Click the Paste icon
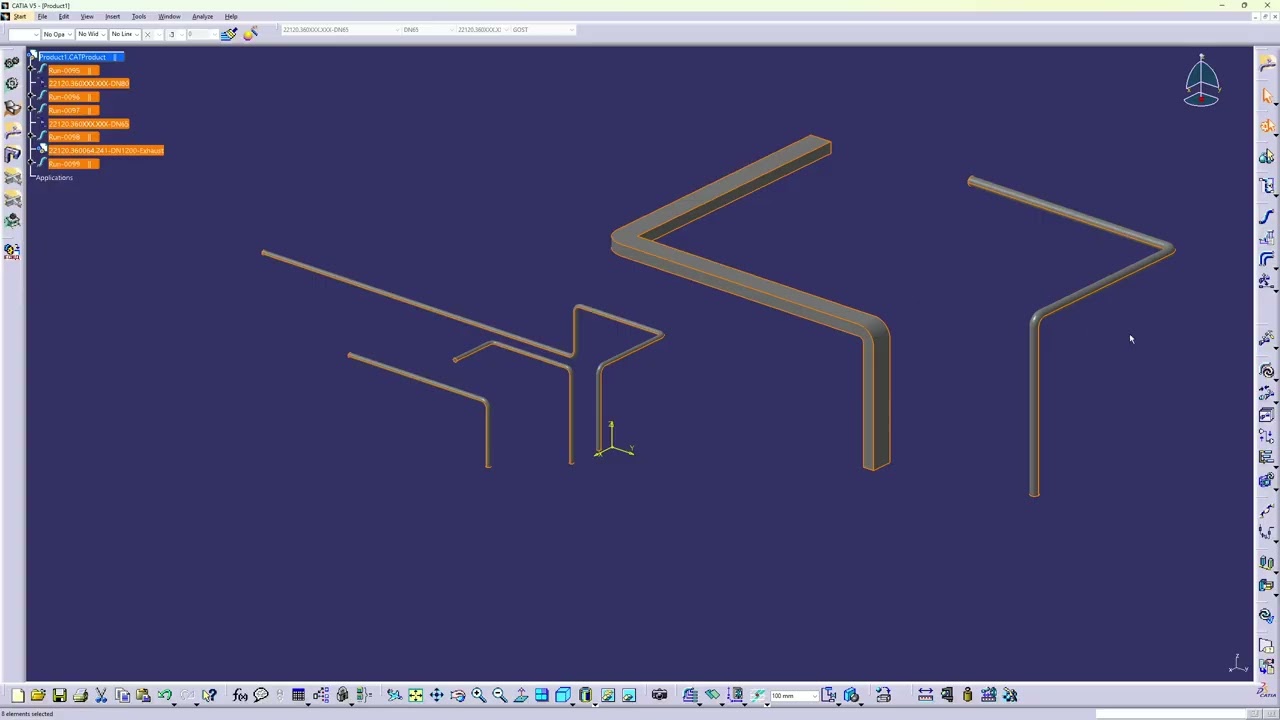The height and width of the screenshot is (720, 1280). pyautogui.click(x=143, y=695)
